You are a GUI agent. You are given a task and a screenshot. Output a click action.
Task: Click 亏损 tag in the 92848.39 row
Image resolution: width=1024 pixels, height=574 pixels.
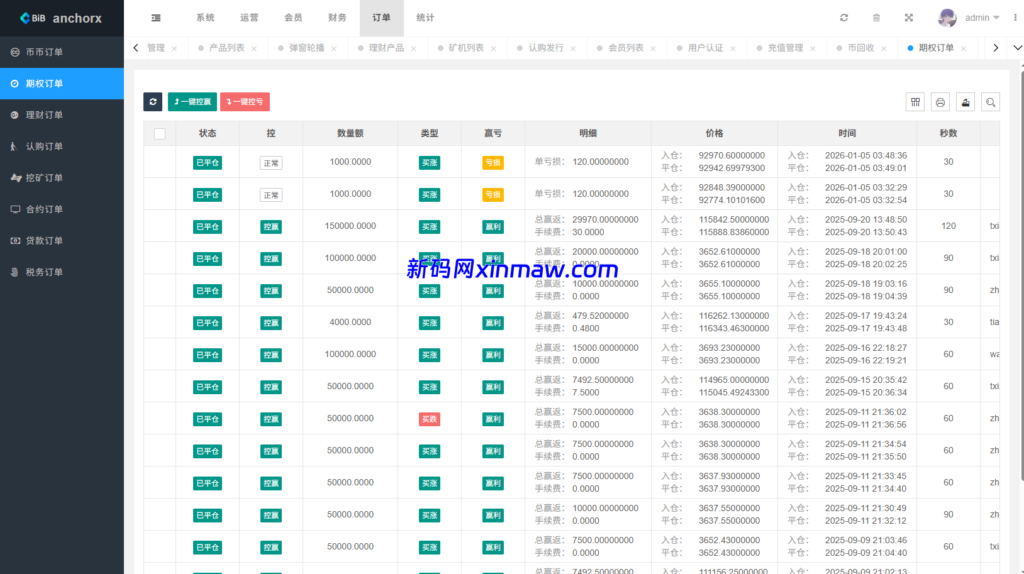click(492, 195)
